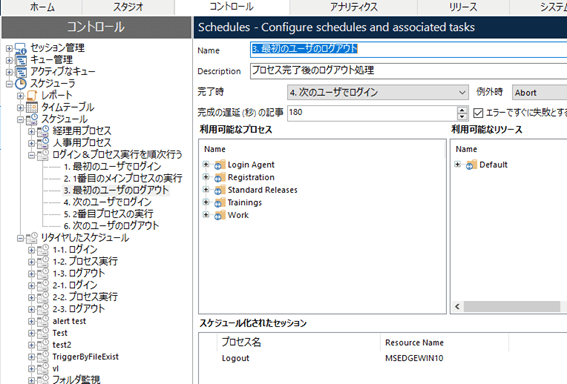Expand the Login Agent process folder
The height and width of the screenshot is (384, 567).
tap(206, 165)
